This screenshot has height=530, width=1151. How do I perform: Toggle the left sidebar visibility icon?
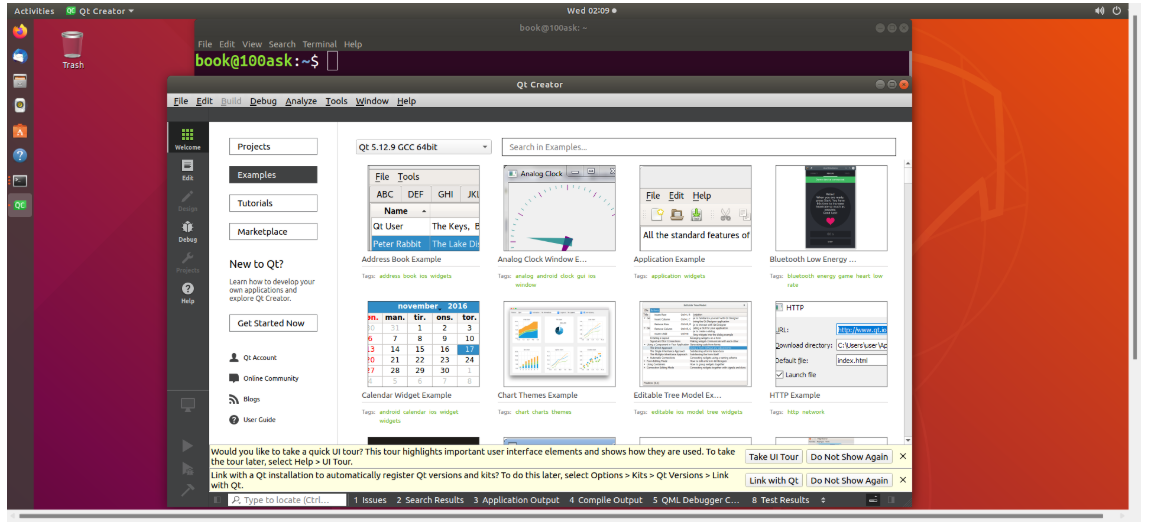tap(217, 500)
